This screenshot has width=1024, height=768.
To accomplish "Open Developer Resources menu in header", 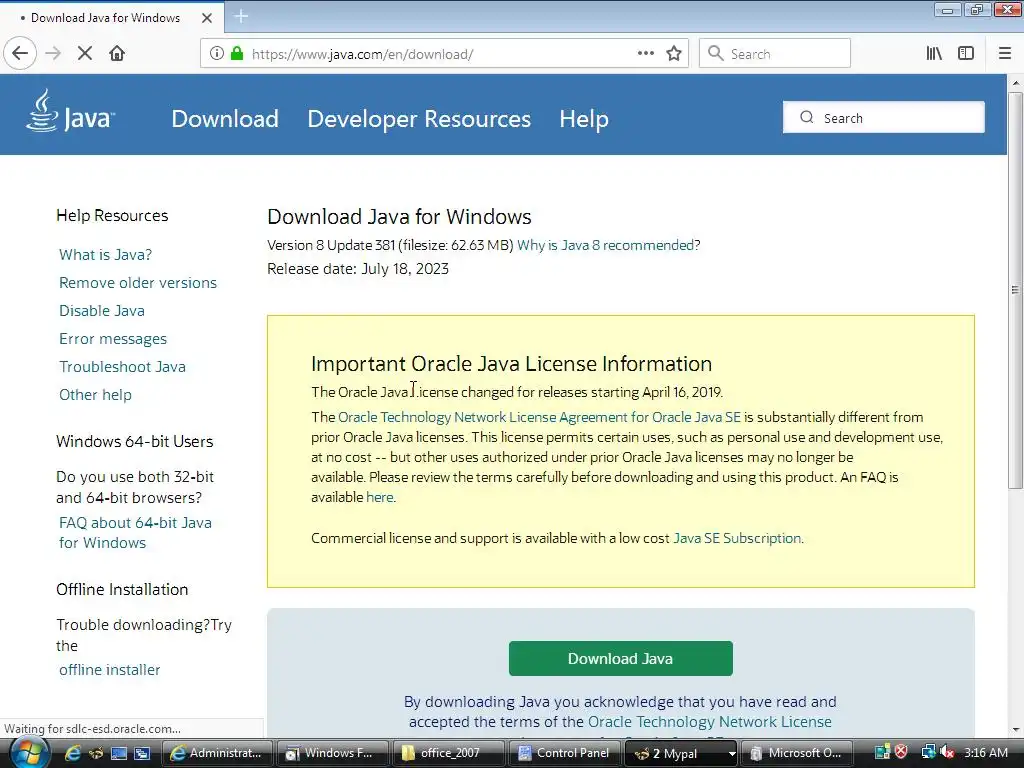I will click(419, 119).
